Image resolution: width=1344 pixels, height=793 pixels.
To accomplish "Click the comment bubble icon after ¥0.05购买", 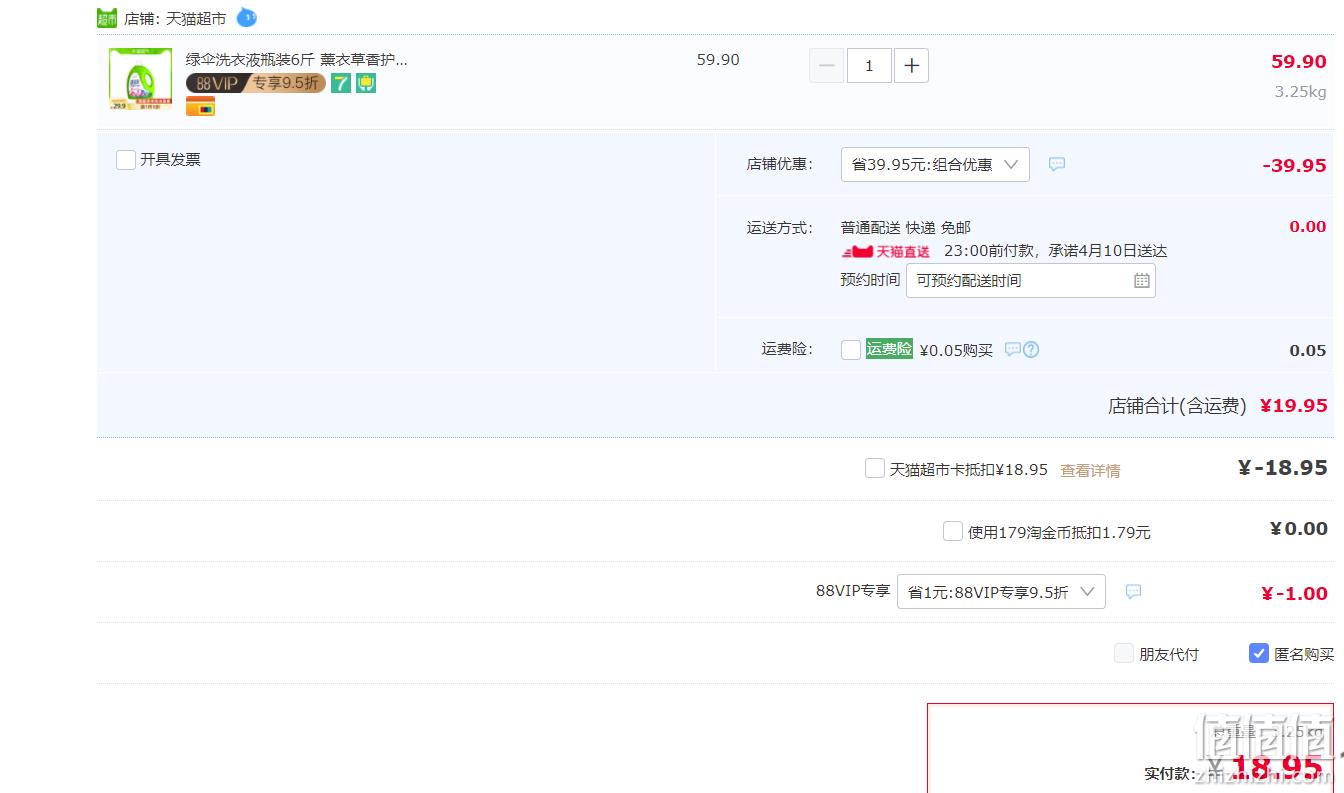I will (1012, 350).
